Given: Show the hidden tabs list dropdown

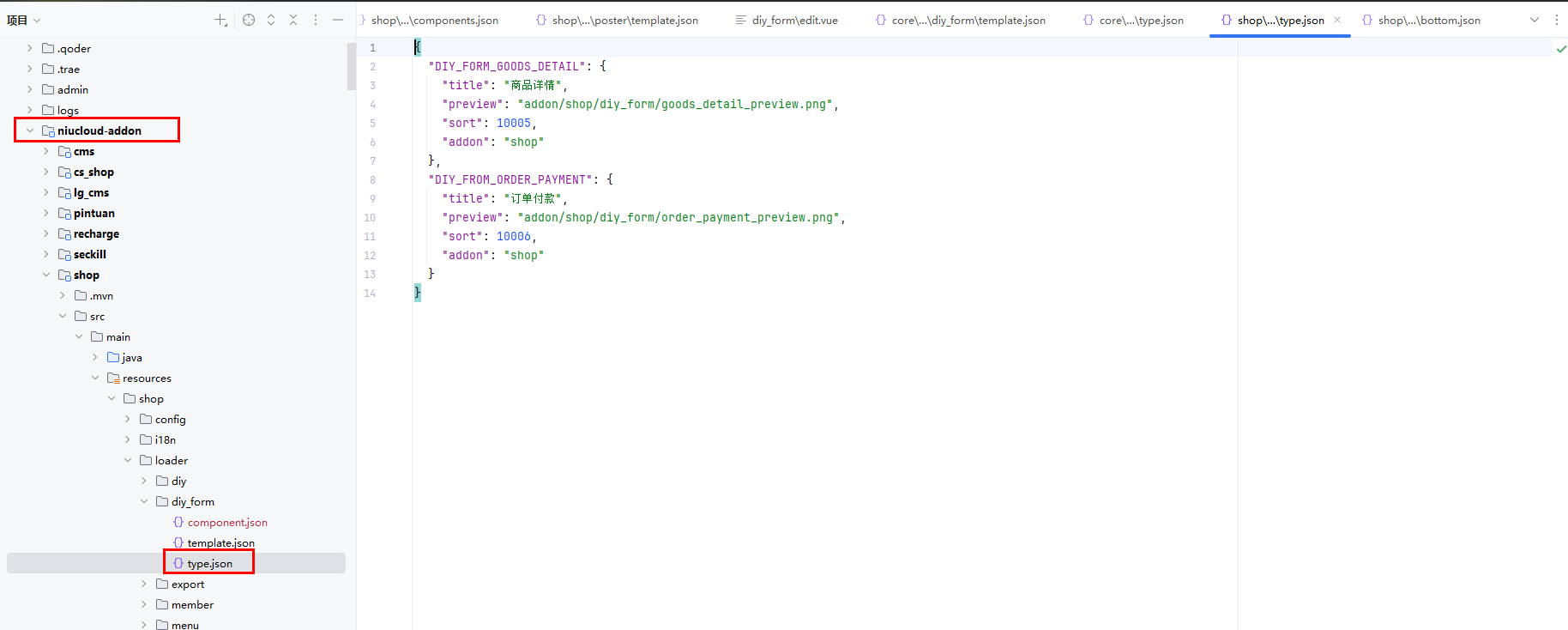Looking at the screenshot, I should (1535, 20).
